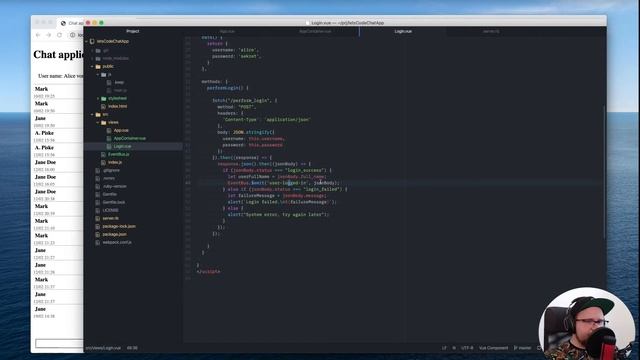The image size is (640, 360).
Task: Click first A. Pinke message in Chat window
Action: 44,133
